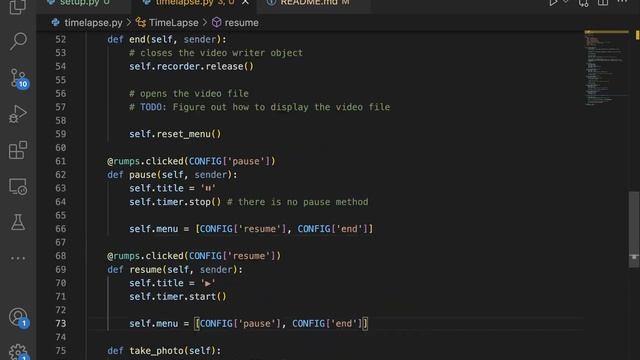640x360 pixels.
Task: Open the Explorer view in activity bar
Action: 18,7
